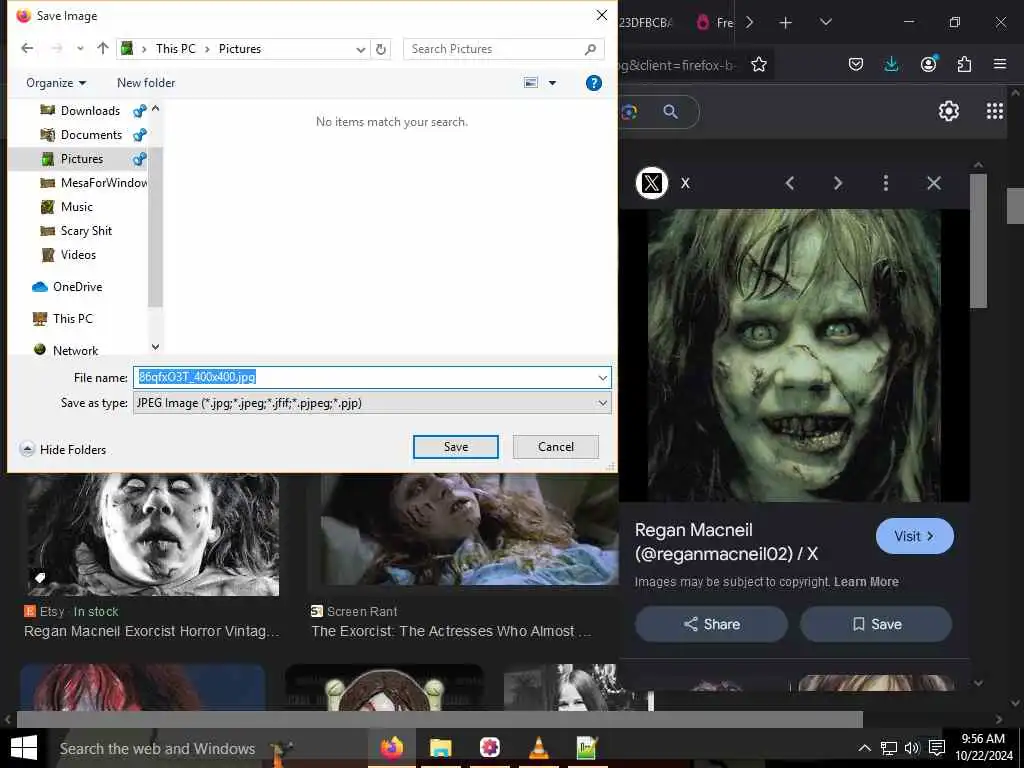Click Pictures in address breadcrumb

point(240,49)
